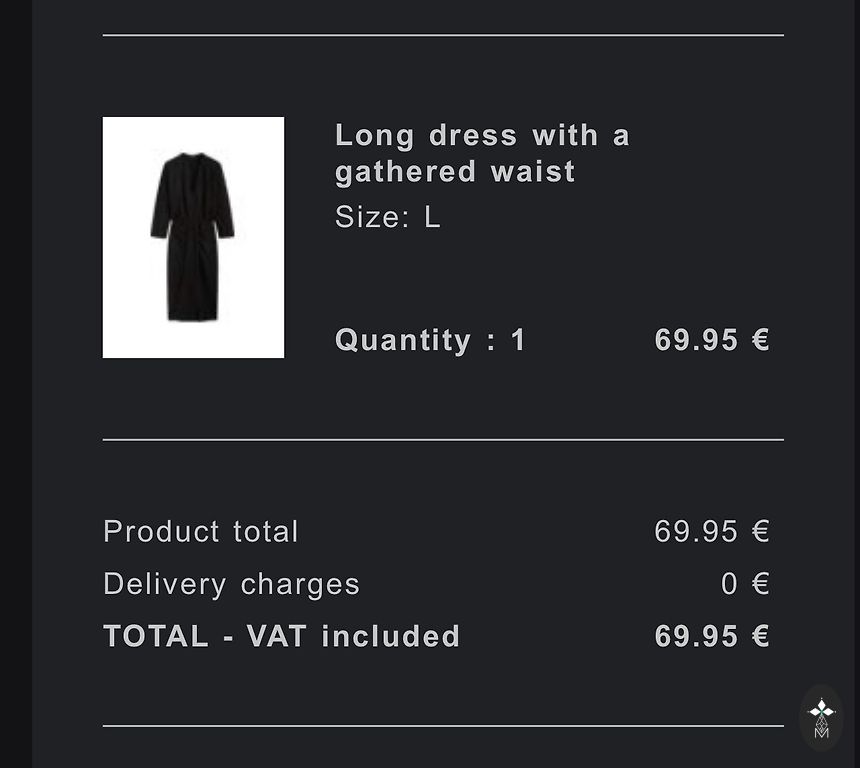This screenshot has height=768, width=860.
Task: Click the divider line above the product
Action: (x=443, y=35)
